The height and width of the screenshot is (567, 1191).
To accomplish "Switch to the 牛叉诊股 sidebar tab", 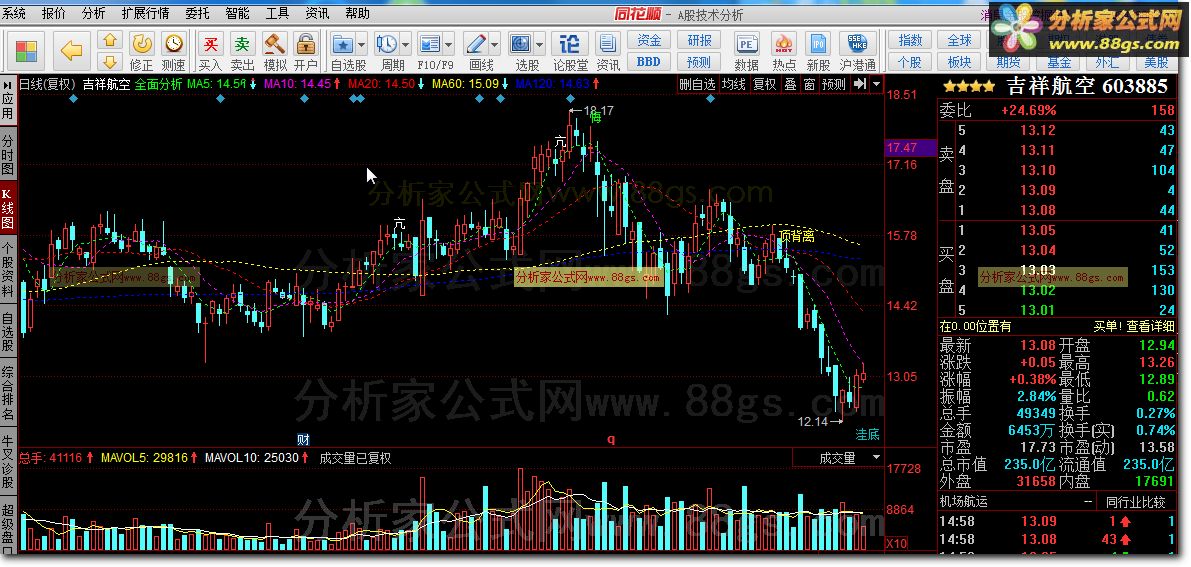I will (x=8, y=460).
